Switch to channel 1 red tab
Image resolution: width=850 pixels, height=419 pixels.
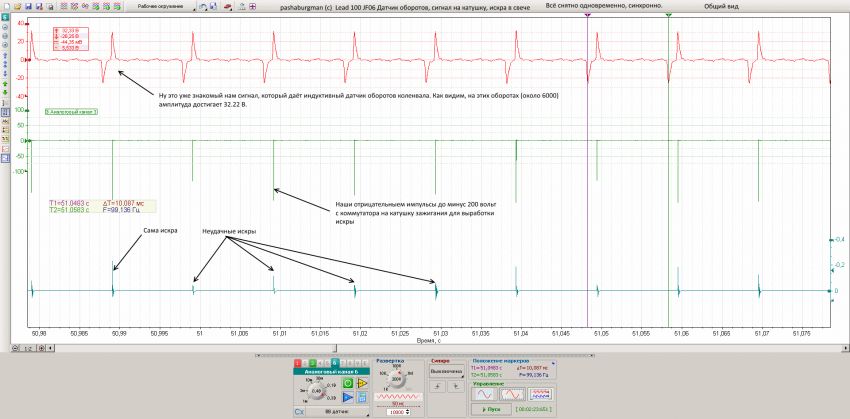(298, 362)
